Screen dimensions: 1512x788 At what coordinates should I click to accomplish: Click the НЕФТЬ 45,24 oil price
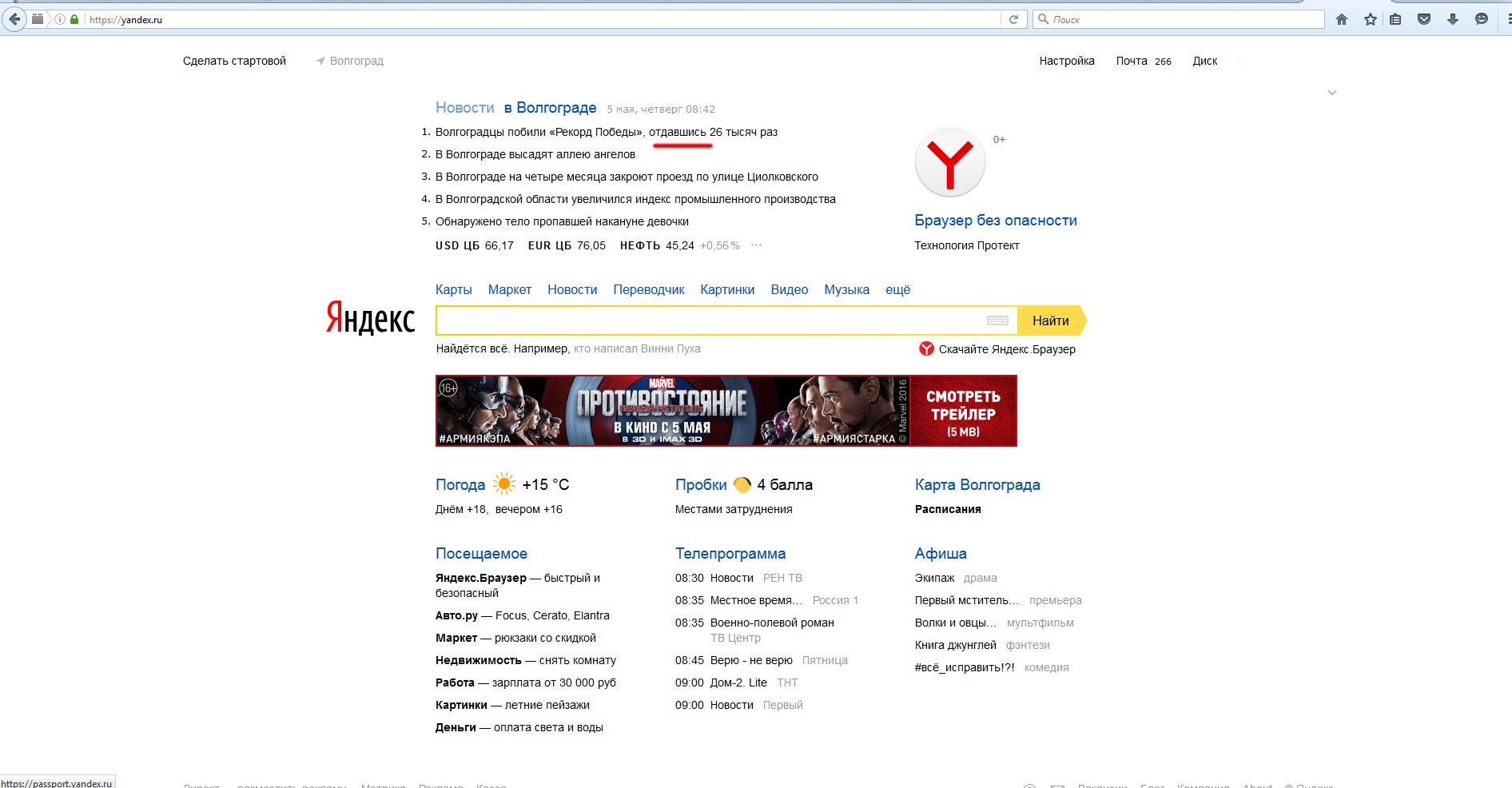pos(657,245)
